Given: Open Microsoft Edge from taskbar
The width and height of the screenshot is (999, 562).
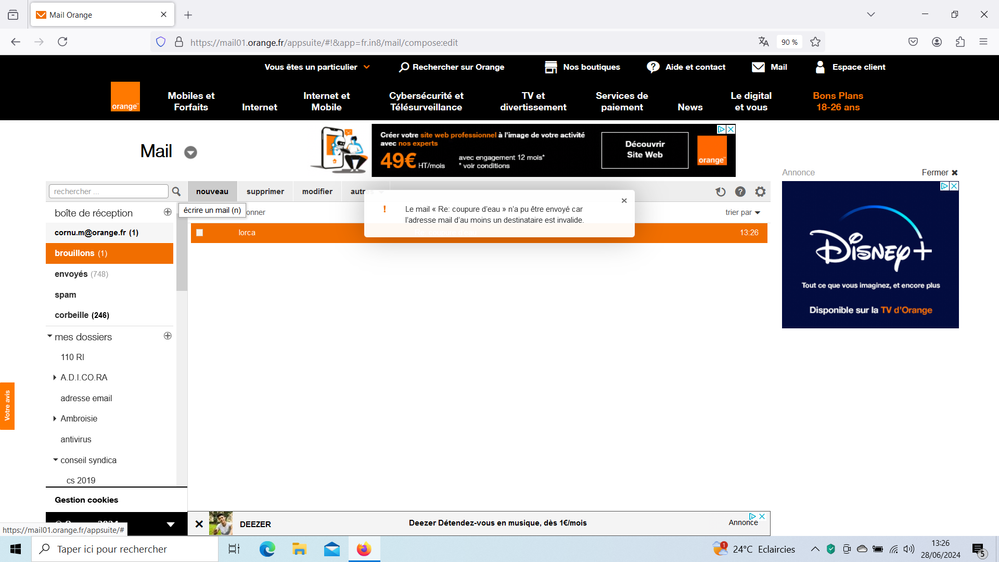Looking at the screenshot, I should click(267, 549).
